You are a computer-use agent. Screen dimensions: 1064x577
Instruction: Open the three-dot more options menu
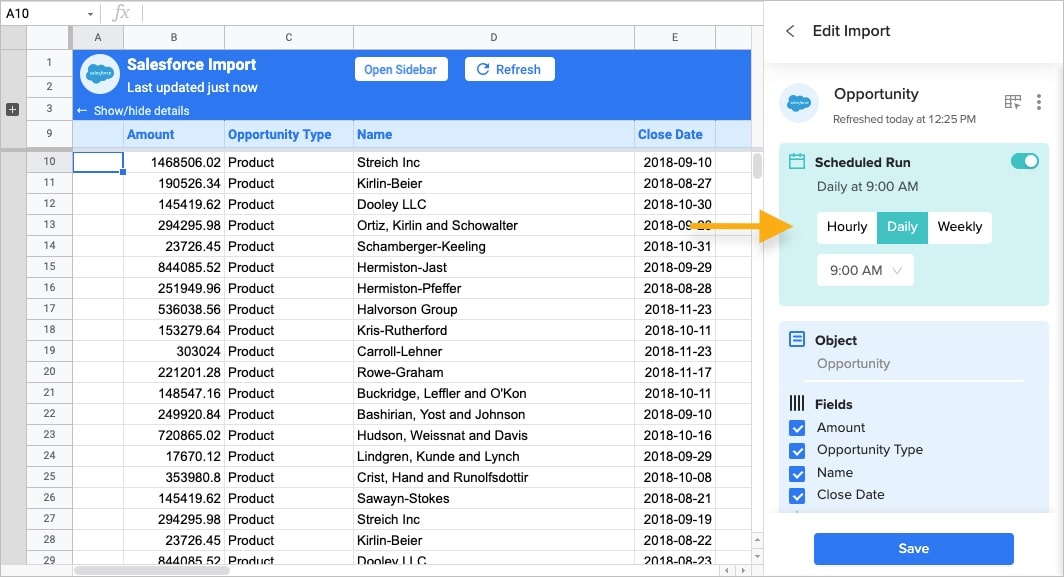(x=1039, y=102)
